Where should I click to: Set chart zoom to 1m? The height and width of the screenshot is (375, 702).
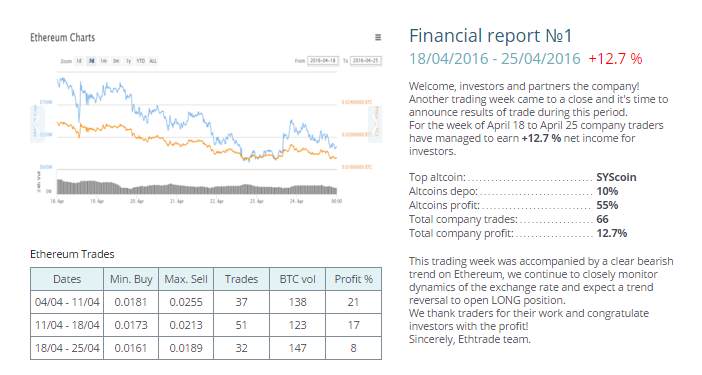click(x=103, y=61)
